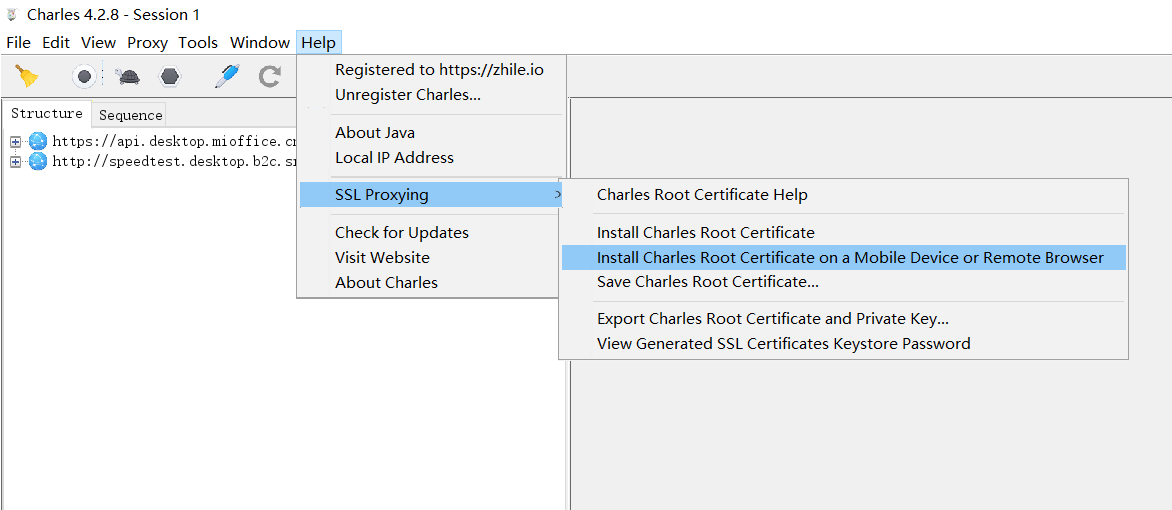Click the Charles app icon in title bar

click(12, 14)
